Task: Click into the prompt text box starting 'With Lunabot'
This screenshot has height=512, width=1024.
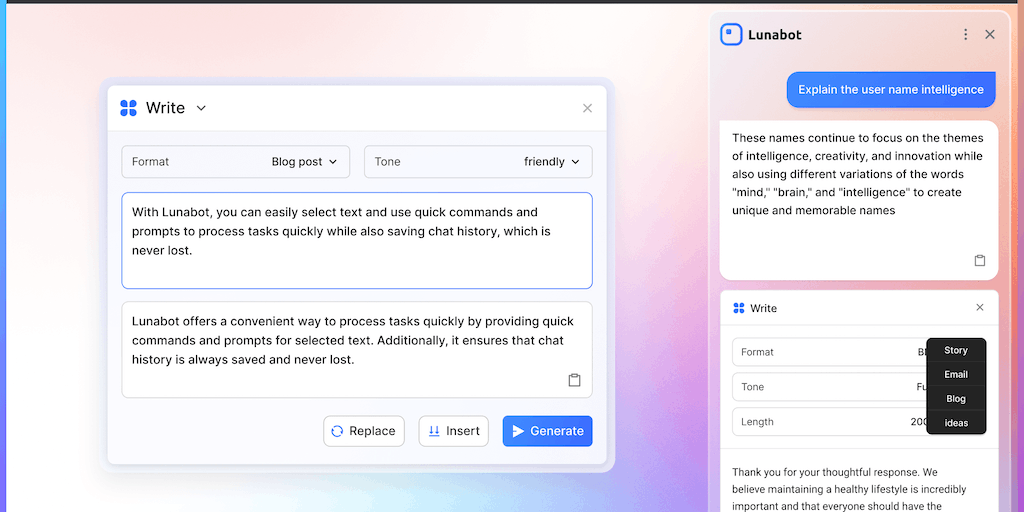Action: coord(357,240)
